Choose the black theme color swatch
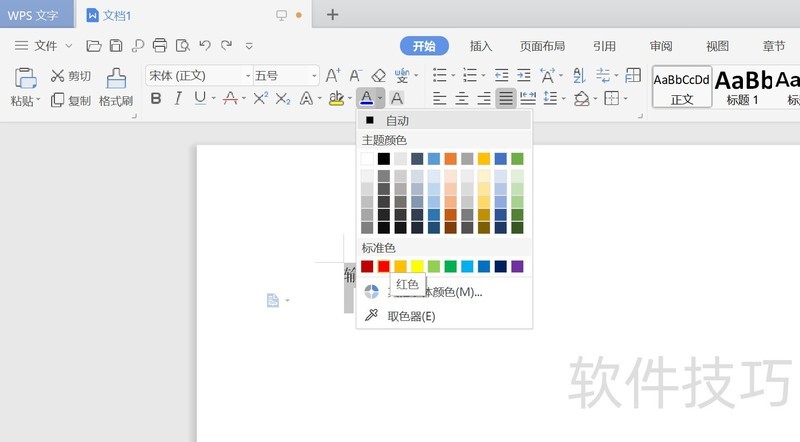This screenshot has width=800, height=442. [x=384, y=159]
